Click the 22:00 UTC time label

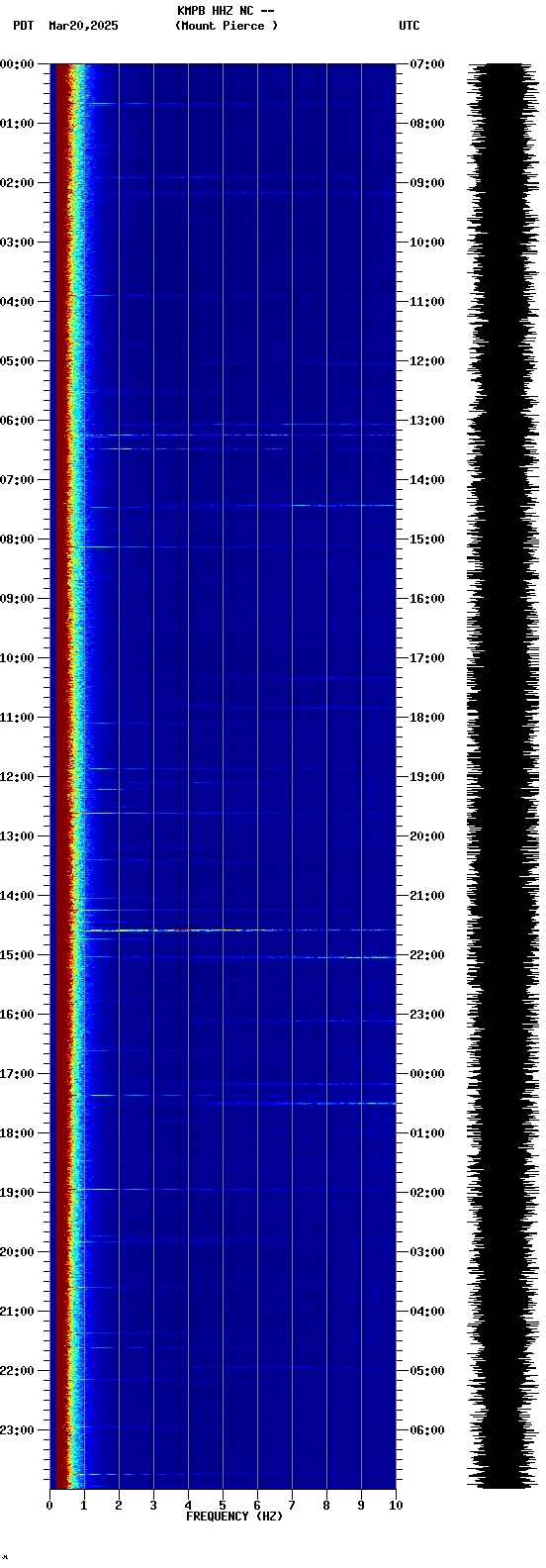[x=427, y=955]
